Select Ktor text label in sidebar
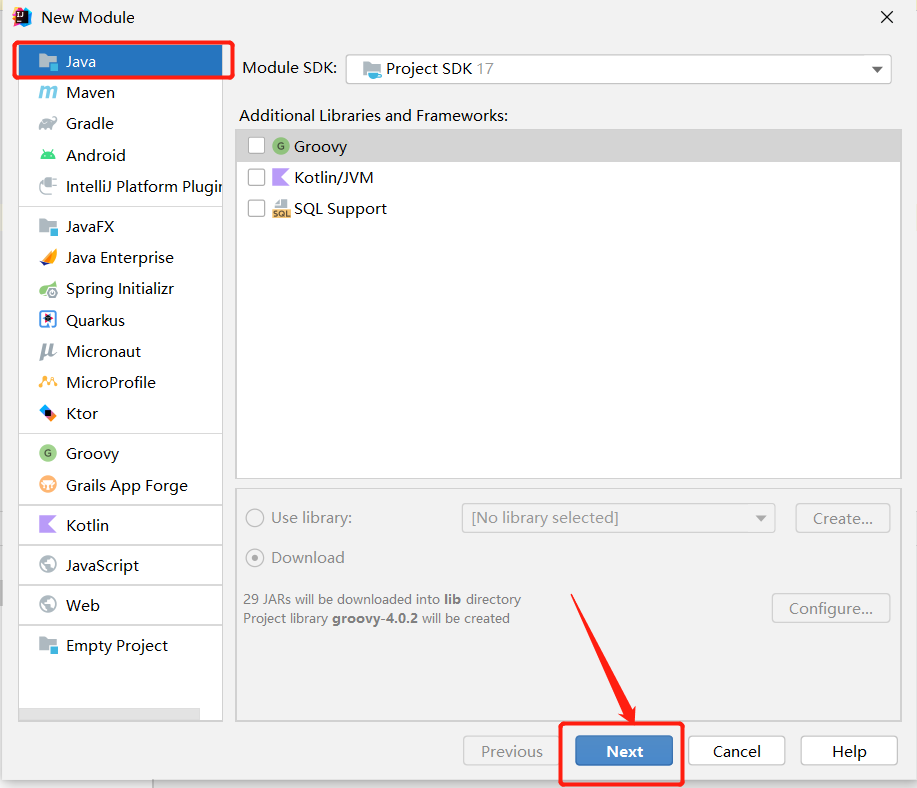Viewport: 917px width, 788px height. (82, 413)
